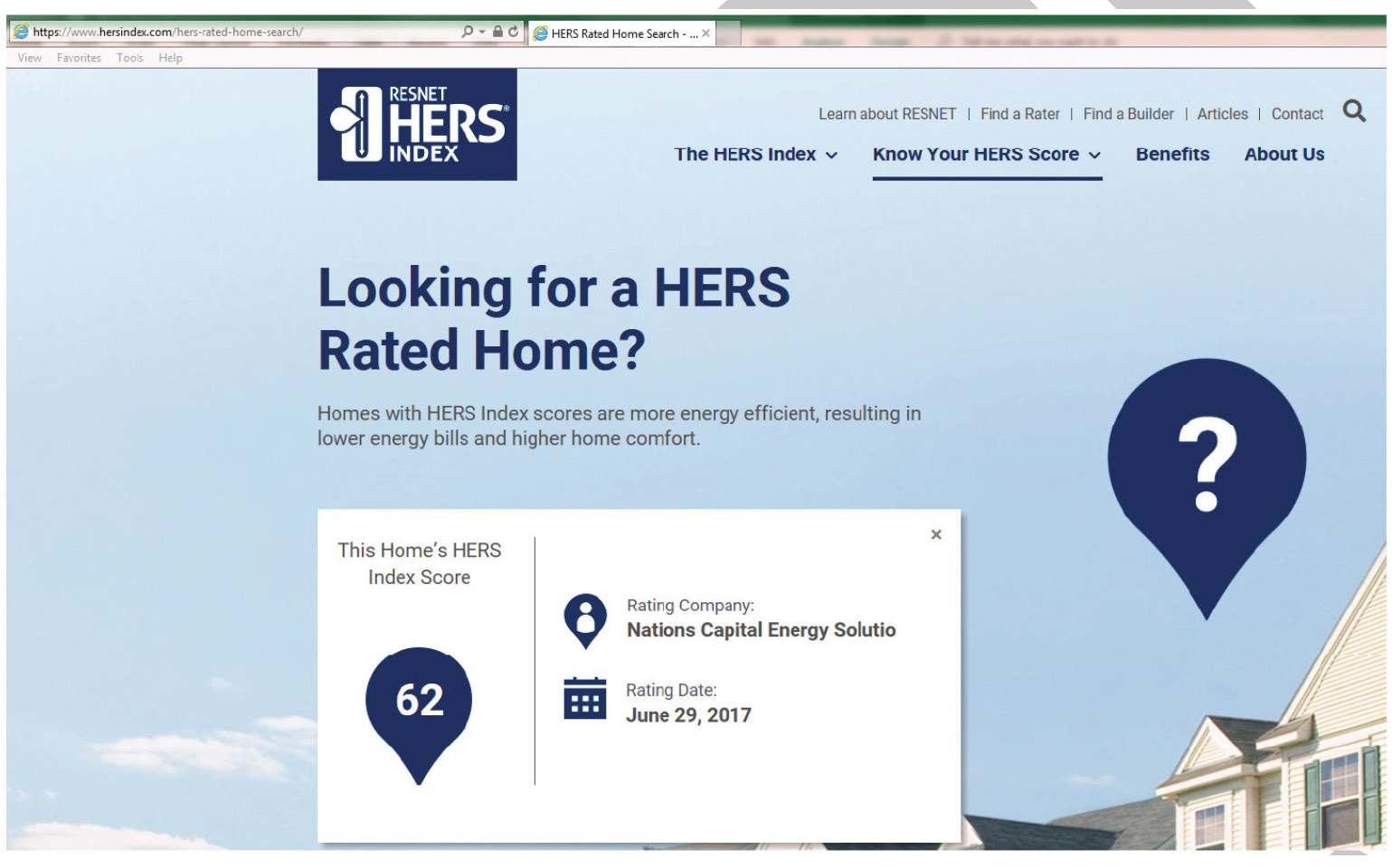Click the rating date calendar icon
This screenshot has width=1392, height=868.
(585, 699)
